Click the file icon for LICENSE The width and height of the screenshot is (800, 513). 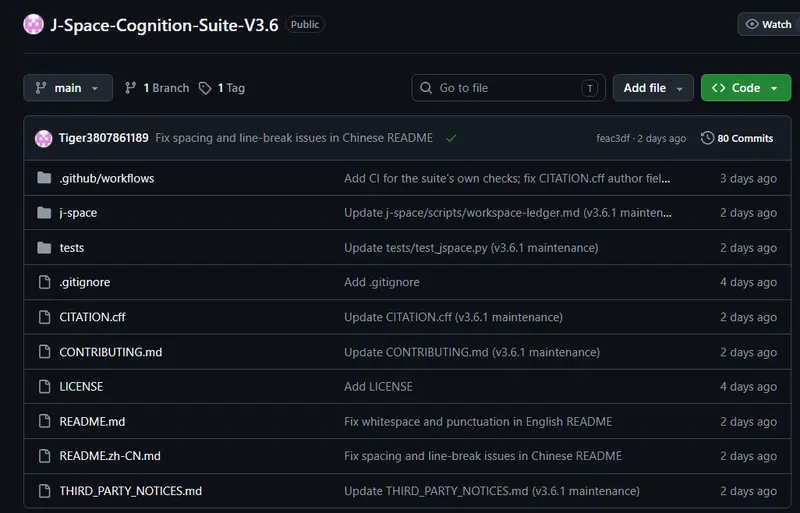pos(45,386)
